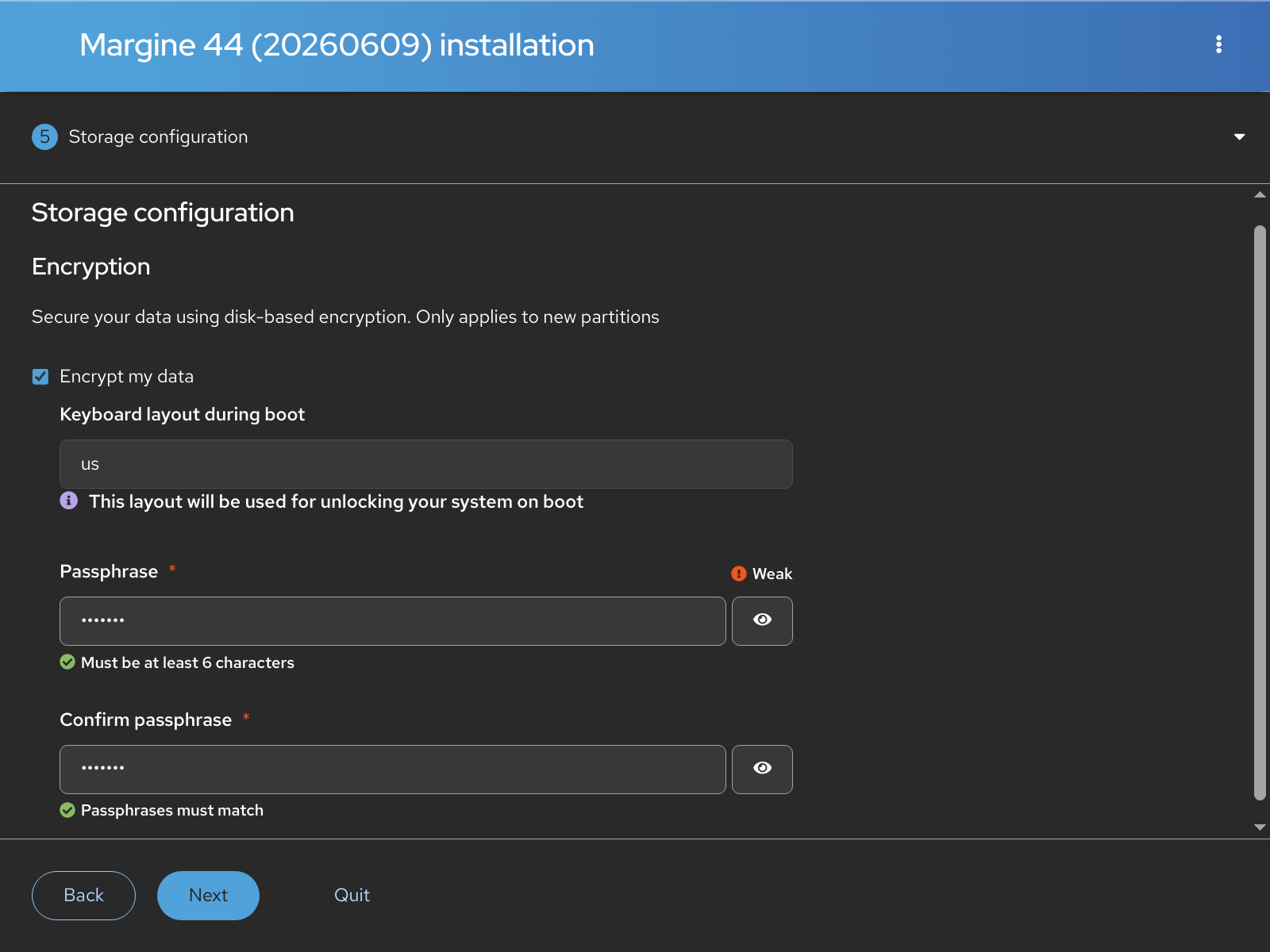This screenshot has width=1270, height=952.
Task: Click the green check beside 'at least 6 characters'
Action: tap(67, 662)
